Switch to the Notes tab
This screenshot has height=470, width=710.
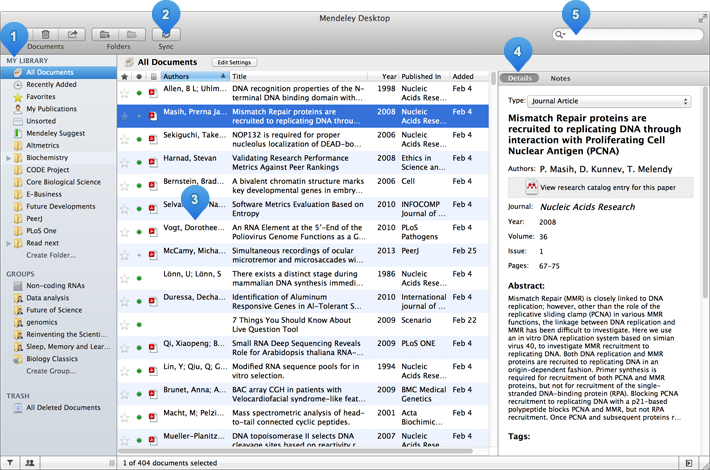[x=560, y=78]
